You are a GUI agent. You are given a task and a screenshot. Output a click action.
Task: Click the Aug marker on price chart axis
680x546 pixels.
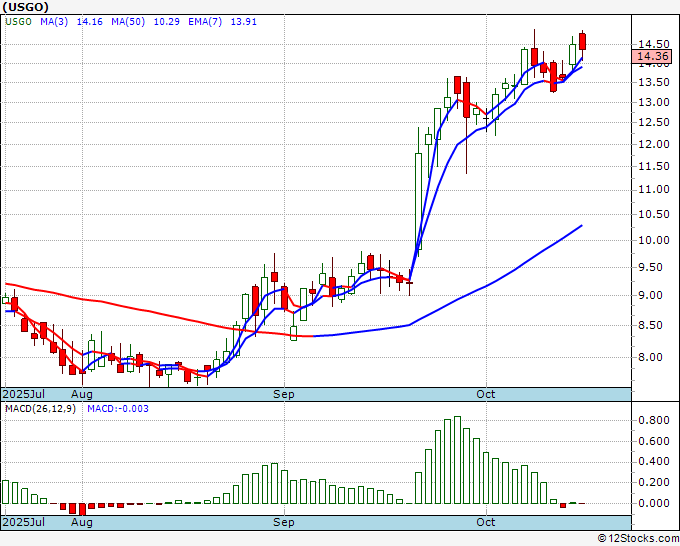[x=82, y=394]
